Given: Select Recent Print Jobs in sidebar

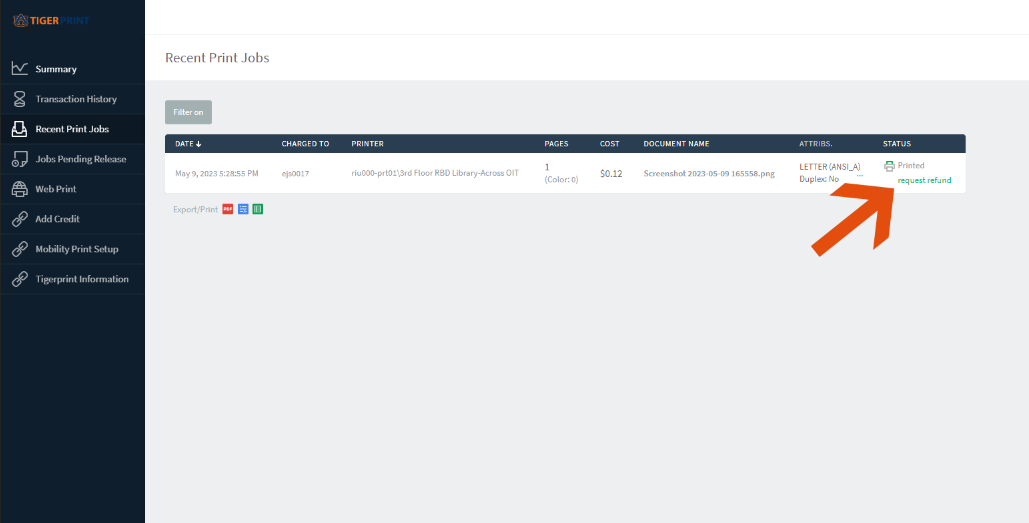Looking at the screenshot, I should click(72, 129).
